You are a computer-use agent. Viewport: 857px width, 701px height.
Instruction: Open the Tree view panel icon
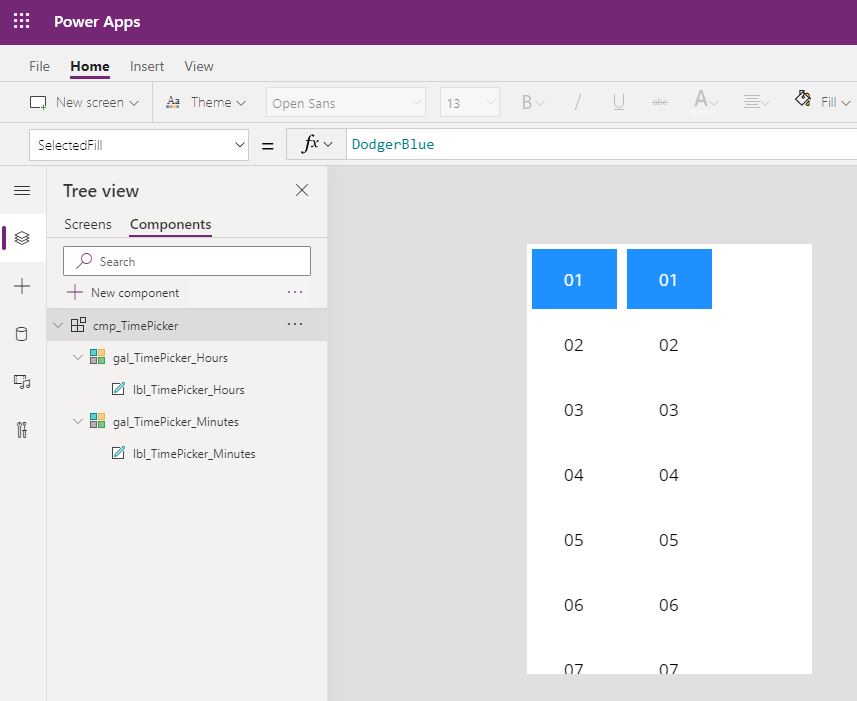click(22, 238)
